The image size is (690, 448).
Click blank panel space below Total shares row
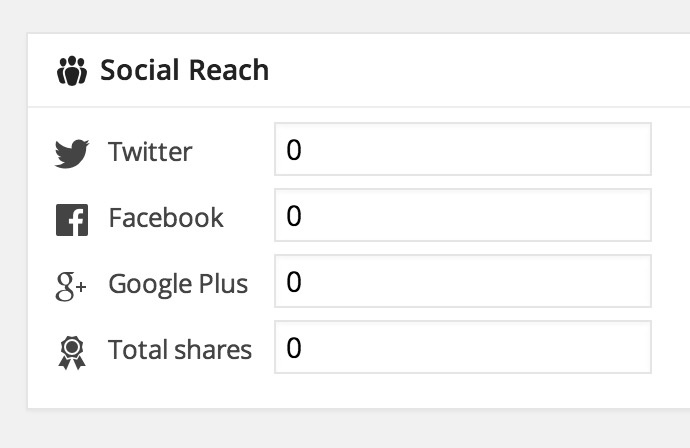click(350, 392)
